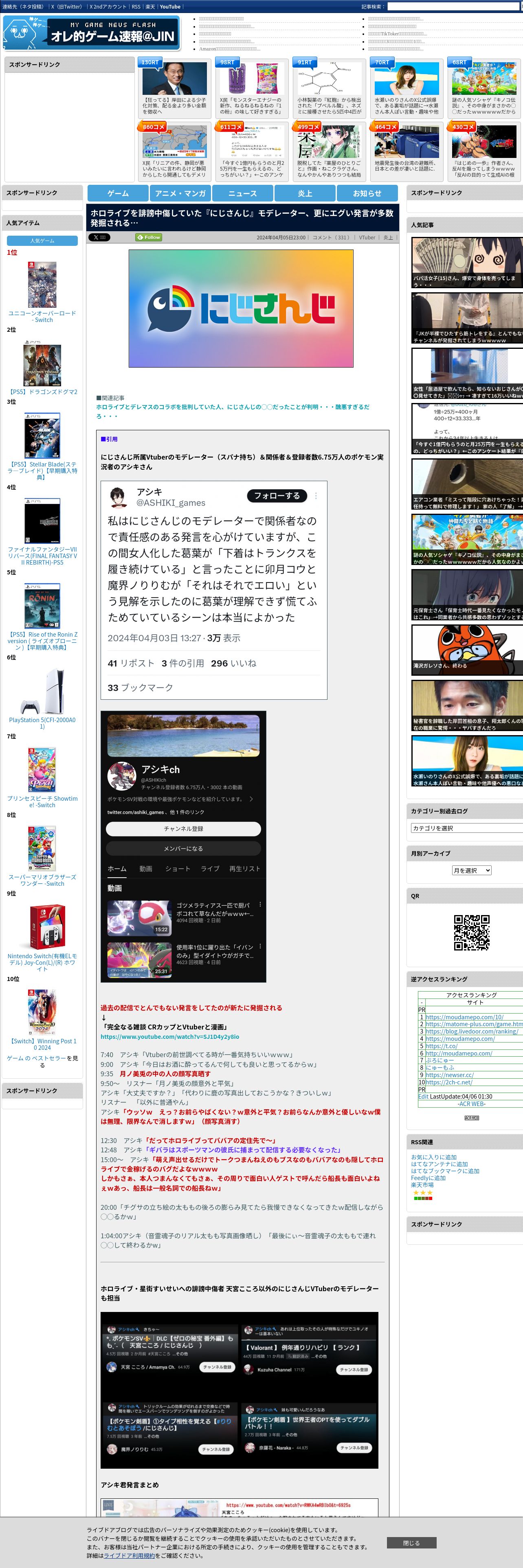Open the ゲーム category tab
523x1568 pixels.
(117, 193)
